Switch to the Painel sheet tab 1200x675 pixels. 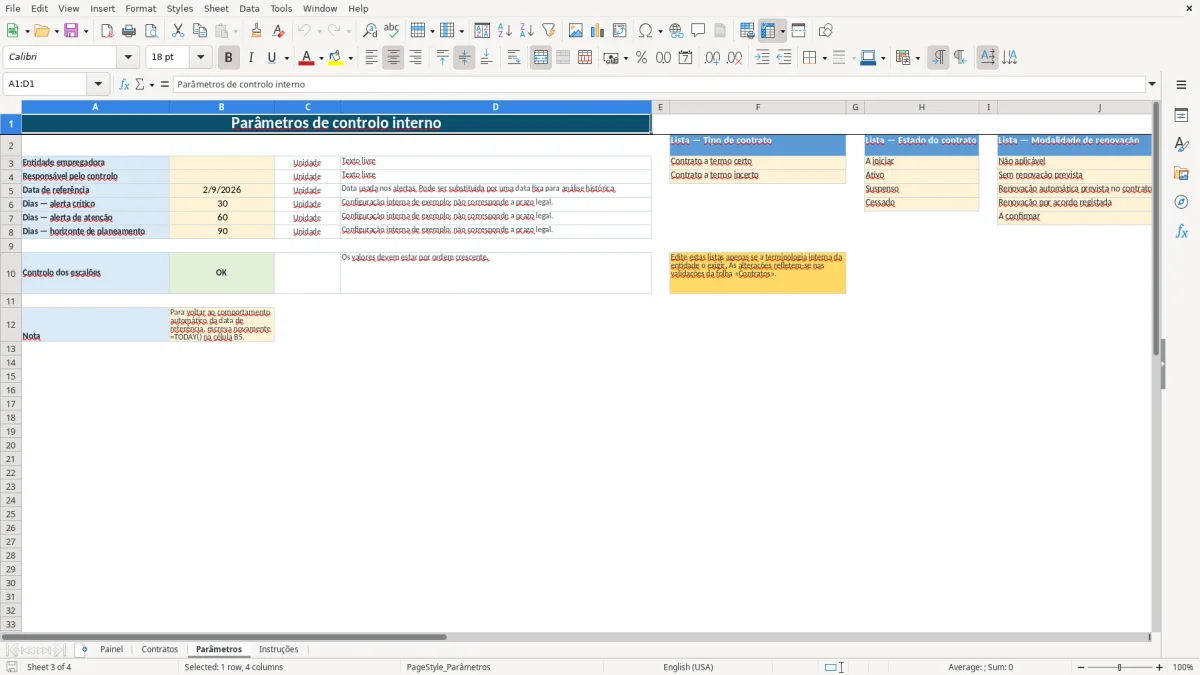[111, 650]
